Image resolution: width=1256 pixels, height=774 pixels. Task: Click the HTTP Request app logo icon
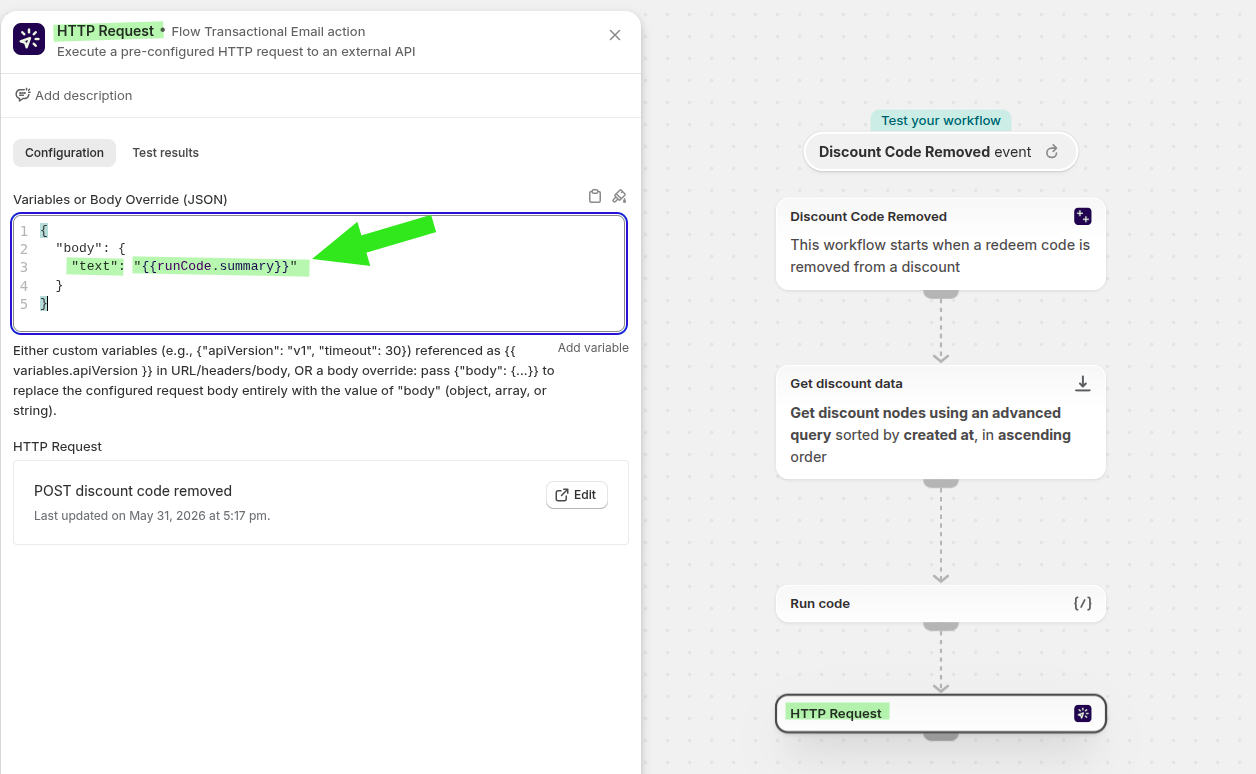(x=29, y=39)
